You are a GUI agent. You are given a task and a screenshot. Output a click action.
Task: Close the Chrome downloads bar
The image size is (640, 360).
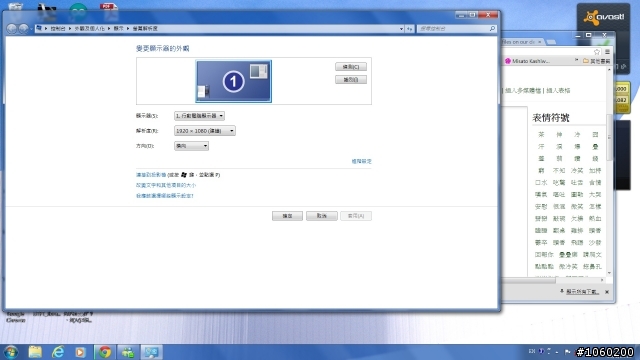[607, 292]
